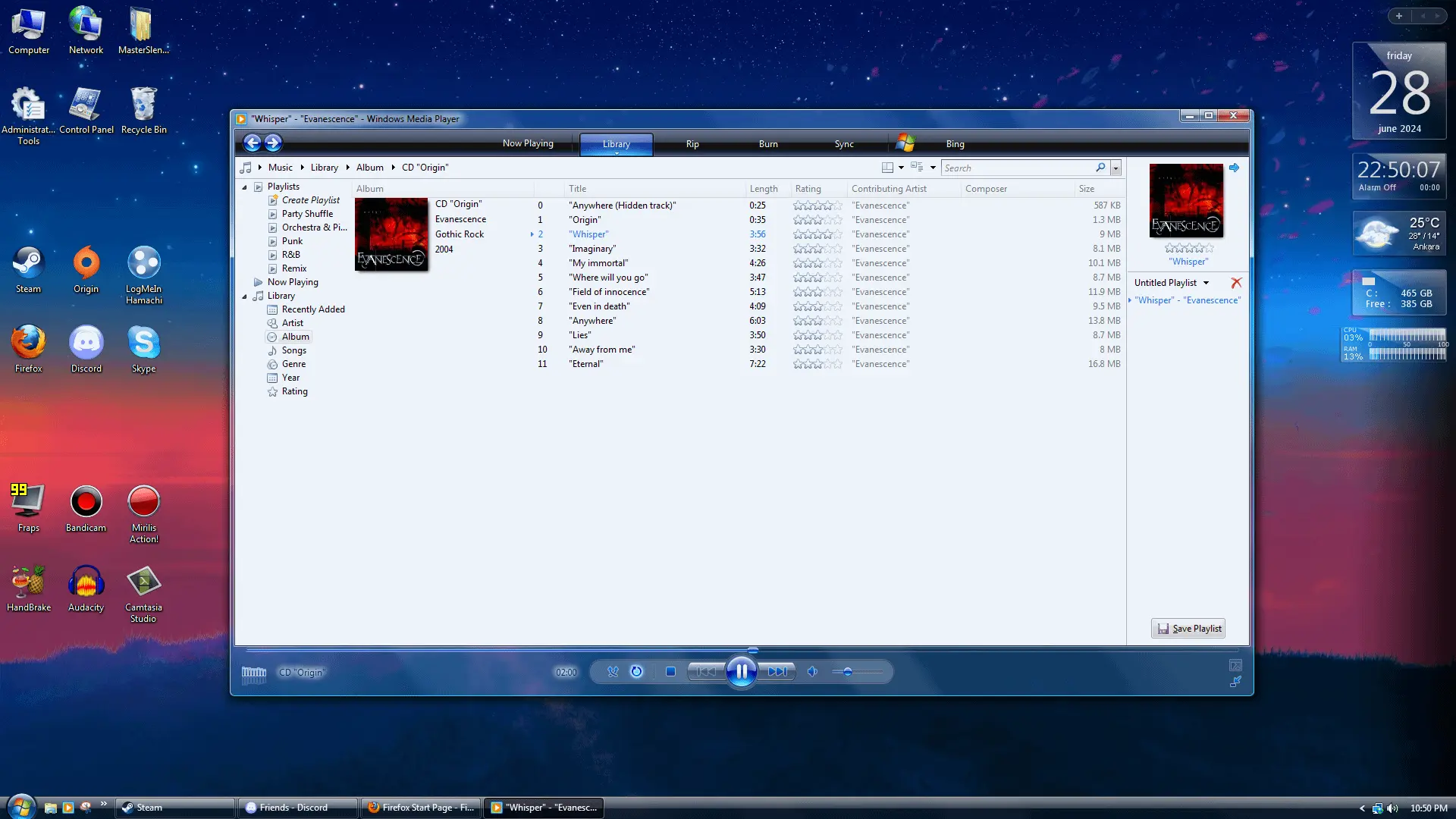Open the view options dropdown
Viewport: 1456px width, 819px height.
pos(933,168)
